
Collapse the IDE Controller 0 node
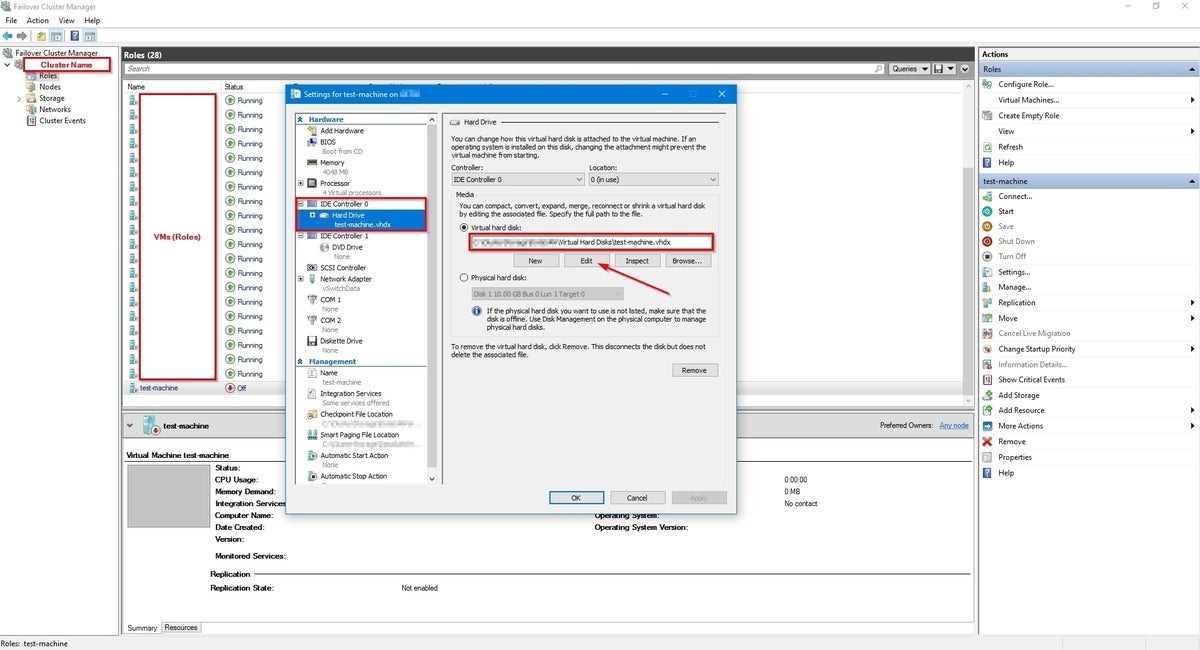[301, 204]
